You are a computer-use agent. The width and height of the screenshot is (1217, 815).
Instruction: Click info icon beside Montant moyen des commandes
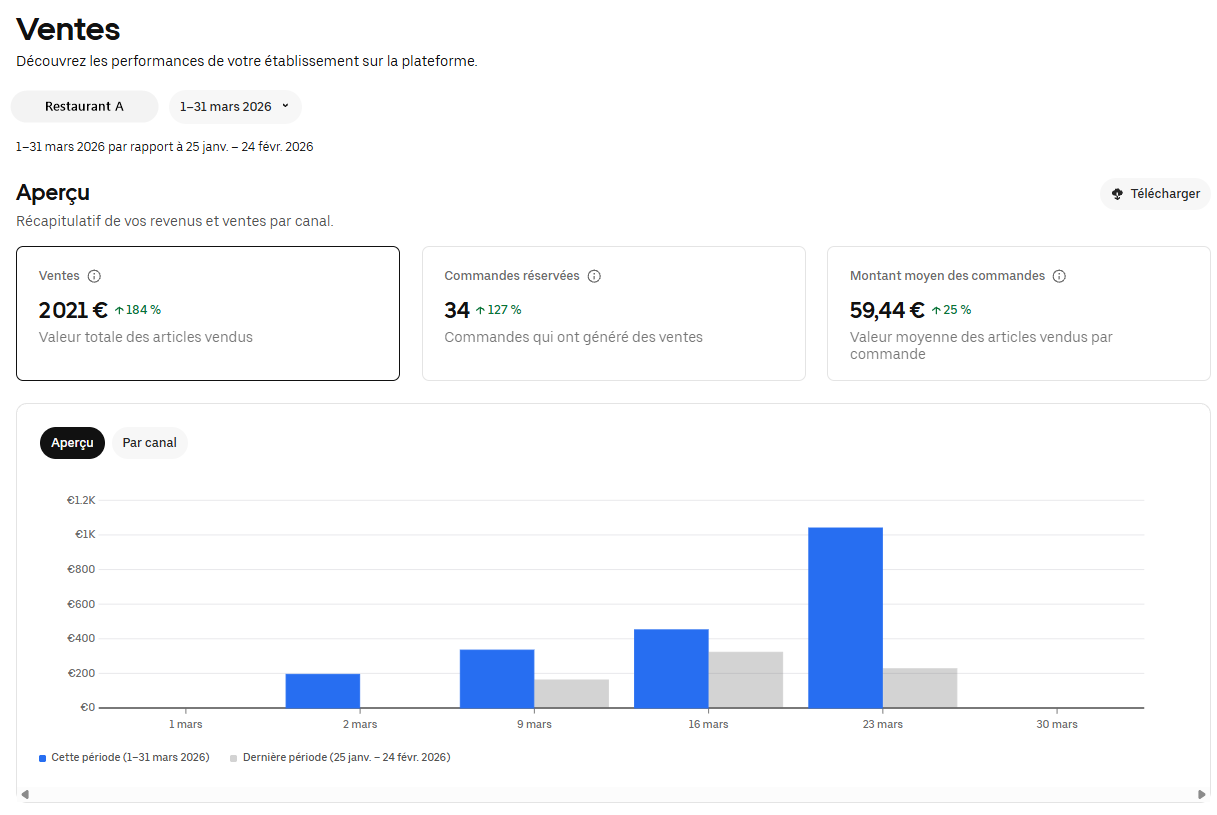(x=1059, y=276)
